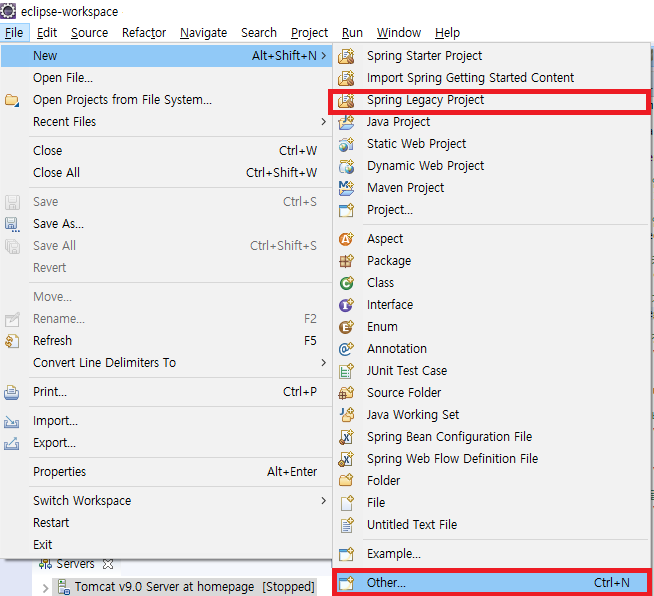Open the Source menu
The width and height of the screenshot is (654, 596).
tap(89, 33)
